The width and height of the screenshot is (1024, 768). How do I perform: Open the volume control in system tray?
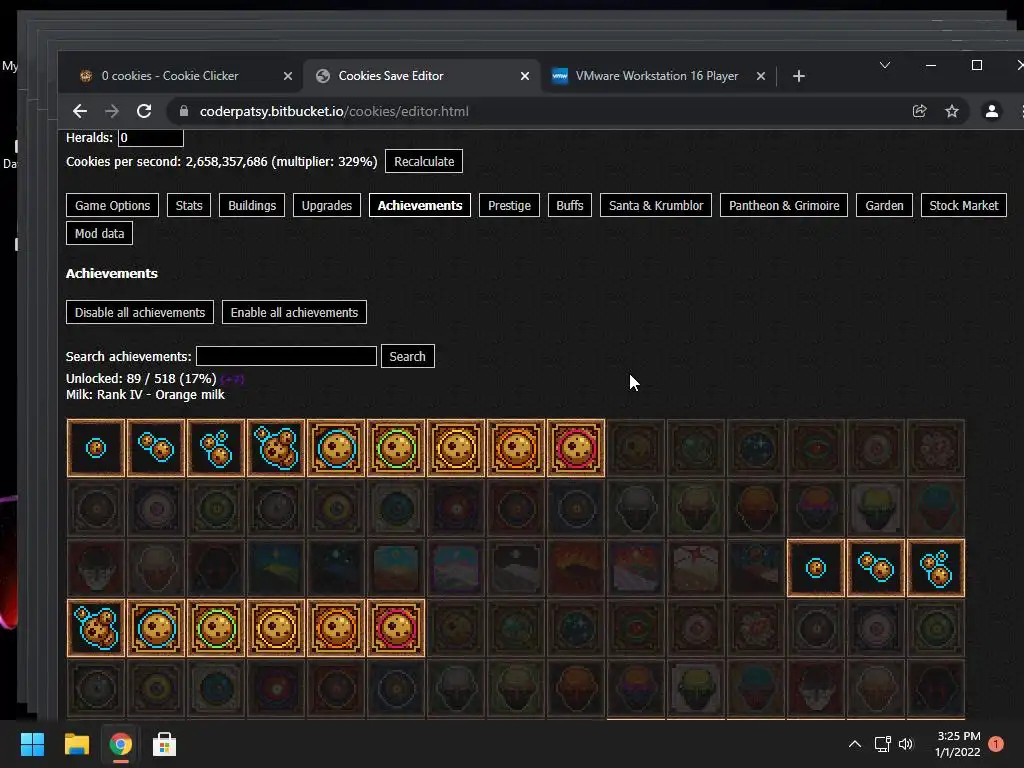(906, 744)
